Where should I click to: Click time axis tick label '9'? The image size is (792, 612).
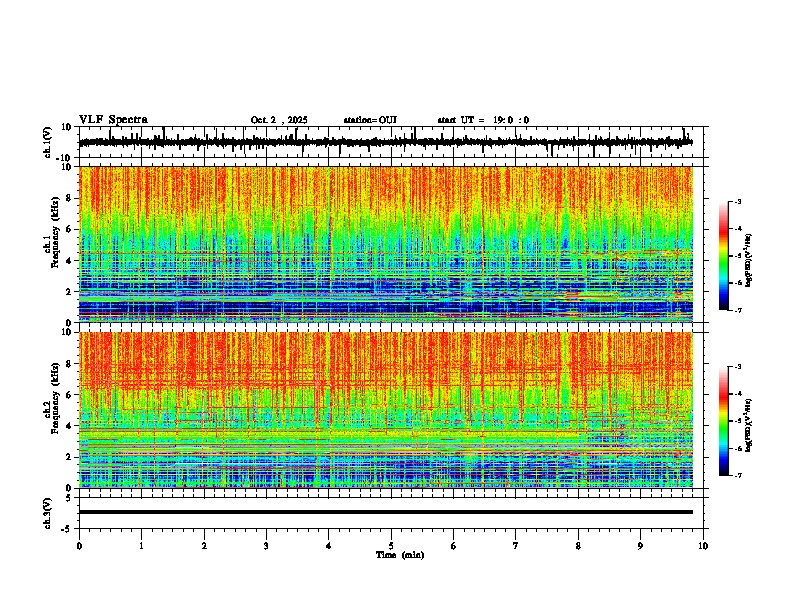click(641, 546)
